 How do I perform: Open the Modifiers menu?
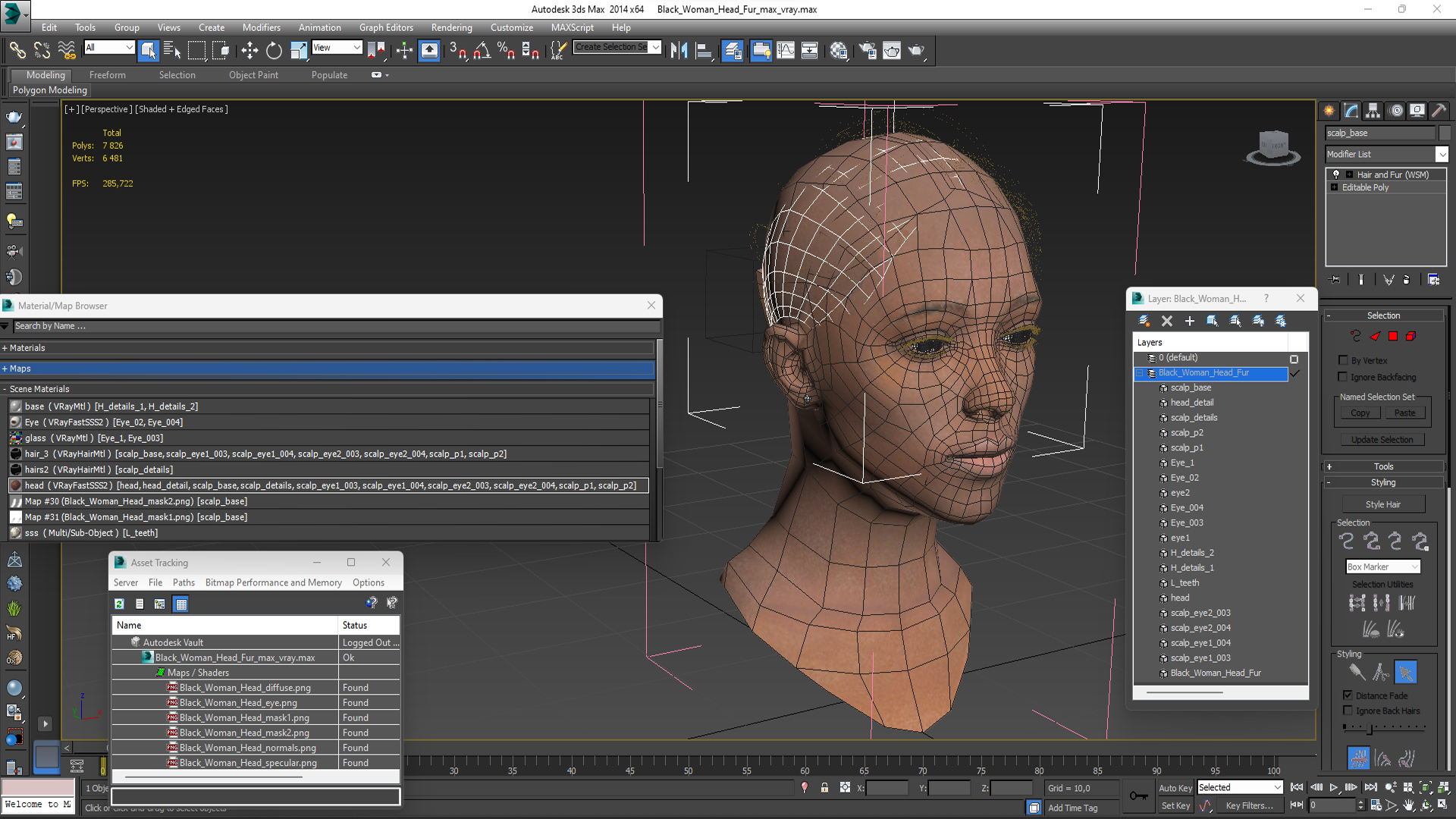click(x=261, y=27)
